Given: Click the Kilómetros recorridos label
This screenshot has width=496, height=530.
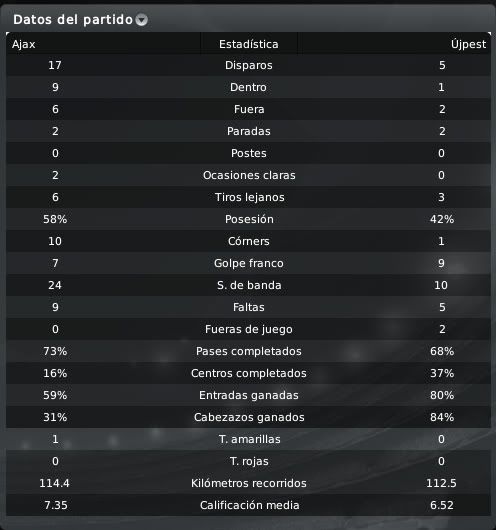Looking at the screenshot, I should point(249,483).
